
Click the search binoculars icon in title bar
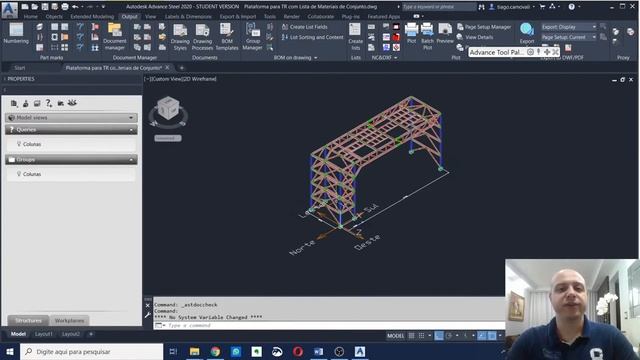[x=482, y=7]
